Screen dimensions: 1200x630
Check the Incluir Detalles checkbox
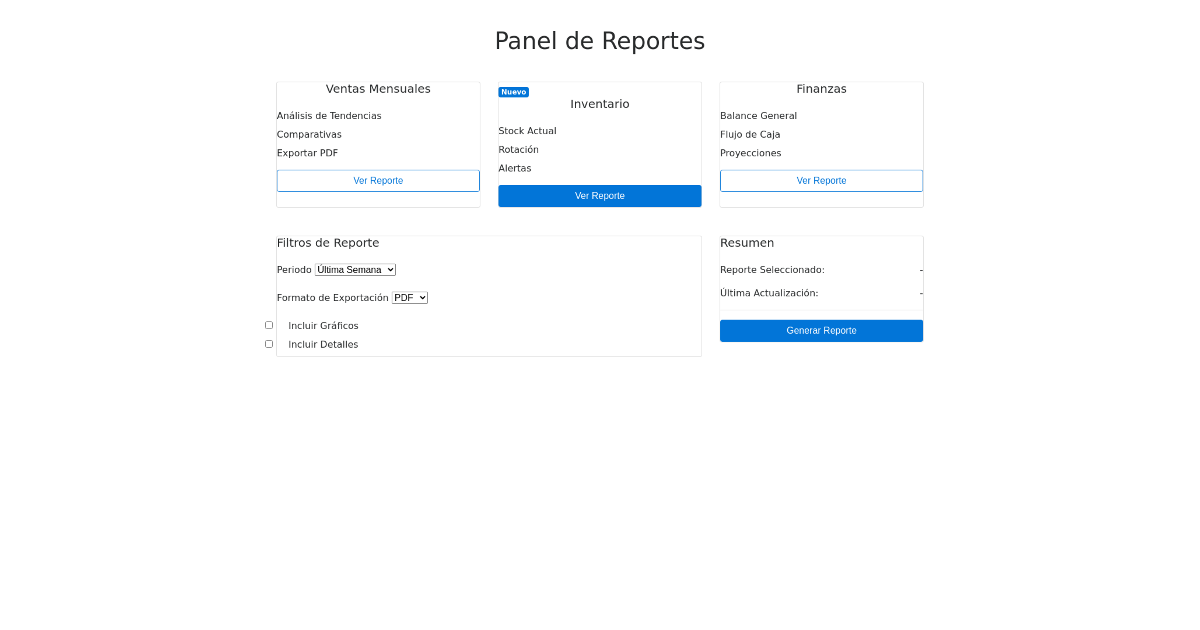269,344
